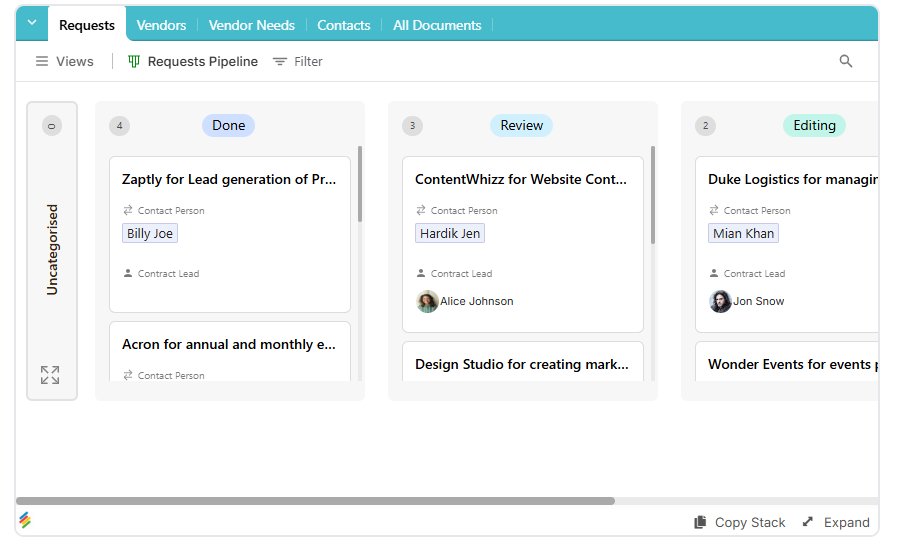The image size is (899, 545).
Task: Click the Editing column count badge
Action: point(705,126)
